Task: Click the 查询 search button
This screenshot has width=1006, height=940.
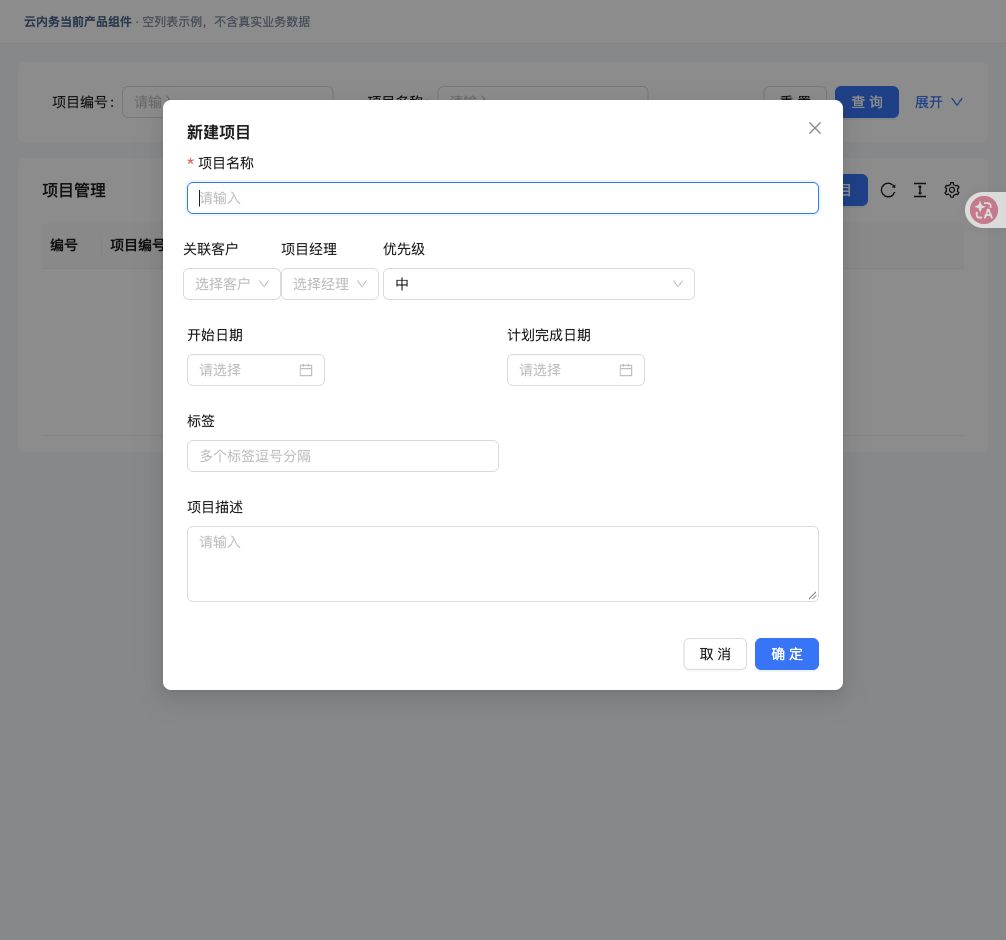Action: (x=866, y=102)
